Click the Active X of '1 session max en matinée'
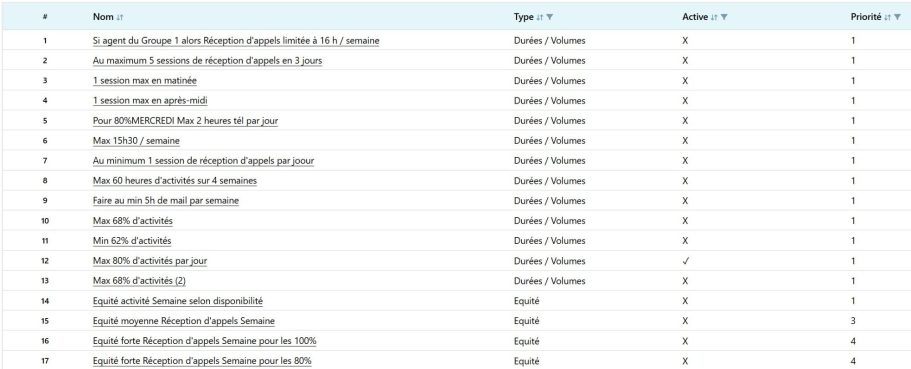Image resolution: width=911 pixels, height=369 pixels. tap(686, 81)
